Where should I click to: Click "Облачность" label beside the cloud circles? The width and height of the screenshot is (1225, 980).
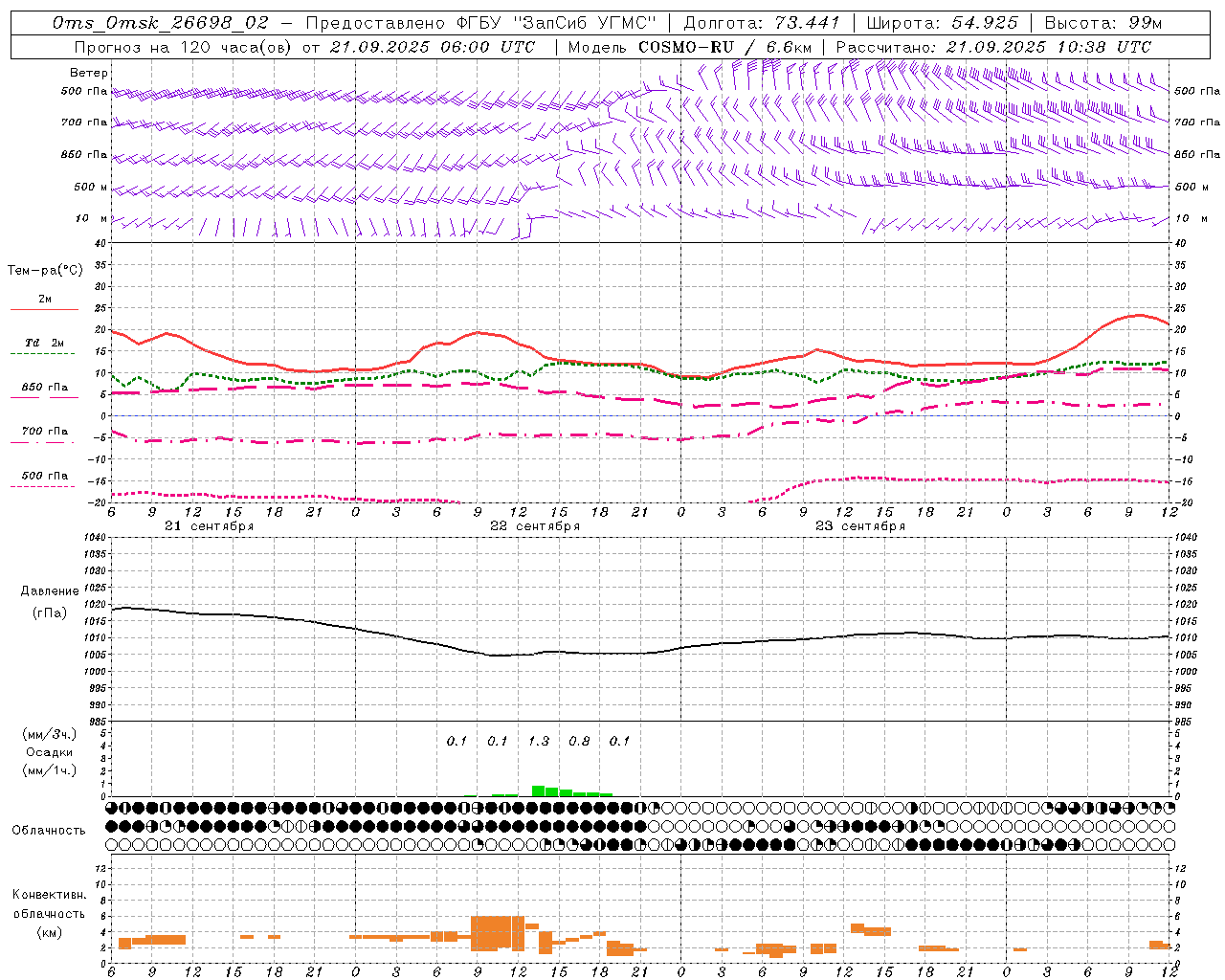pos(49,830)
